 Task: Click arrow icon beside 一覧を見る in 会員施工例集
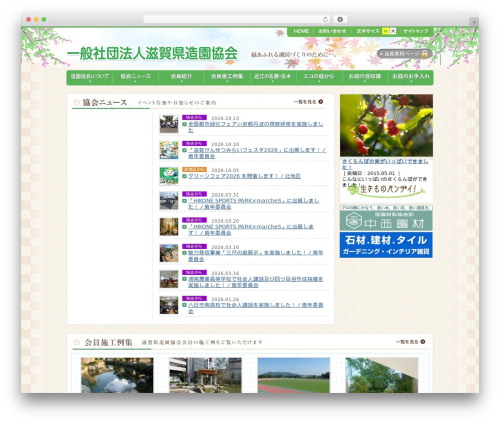pyautogui.click(x=423, y=341)
